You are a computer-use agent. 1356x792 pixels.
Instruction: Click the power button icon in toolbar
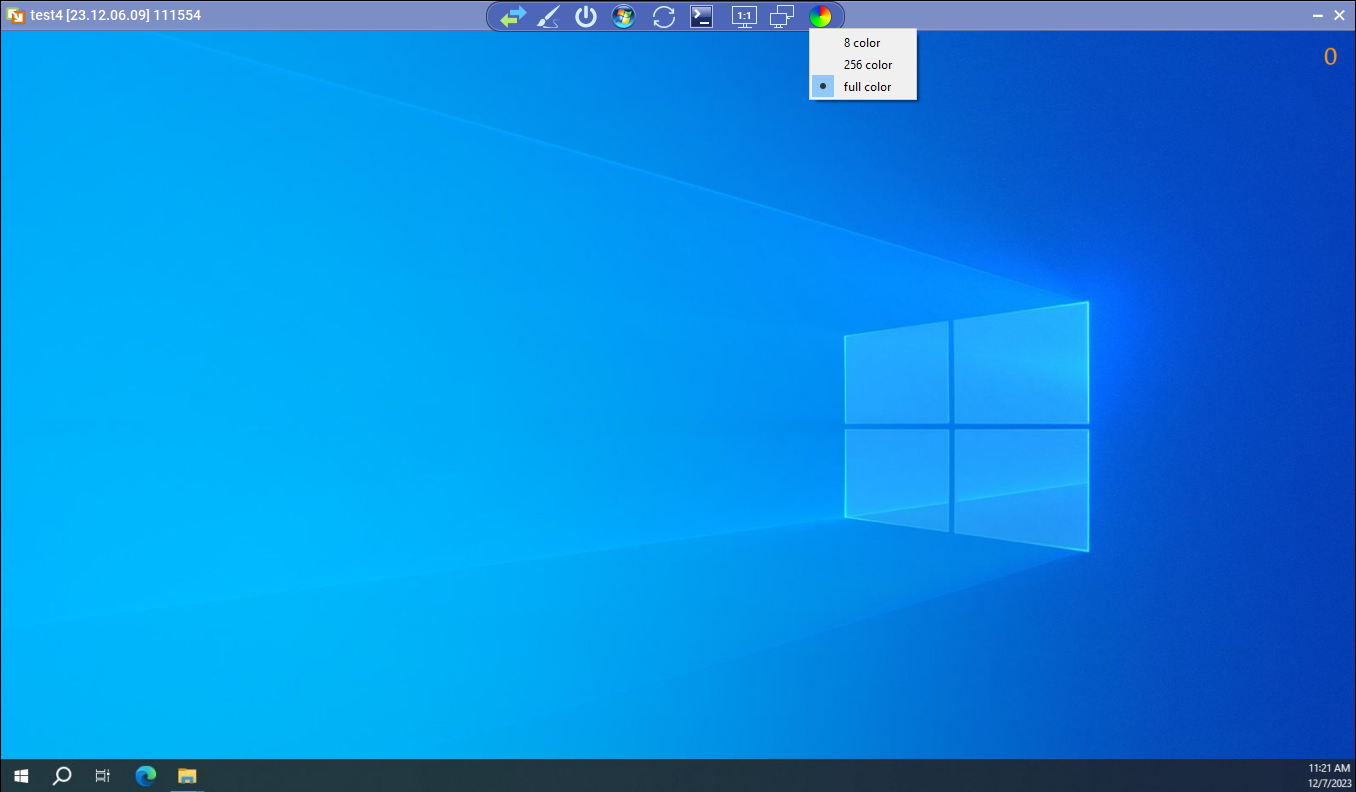point(586,16)
